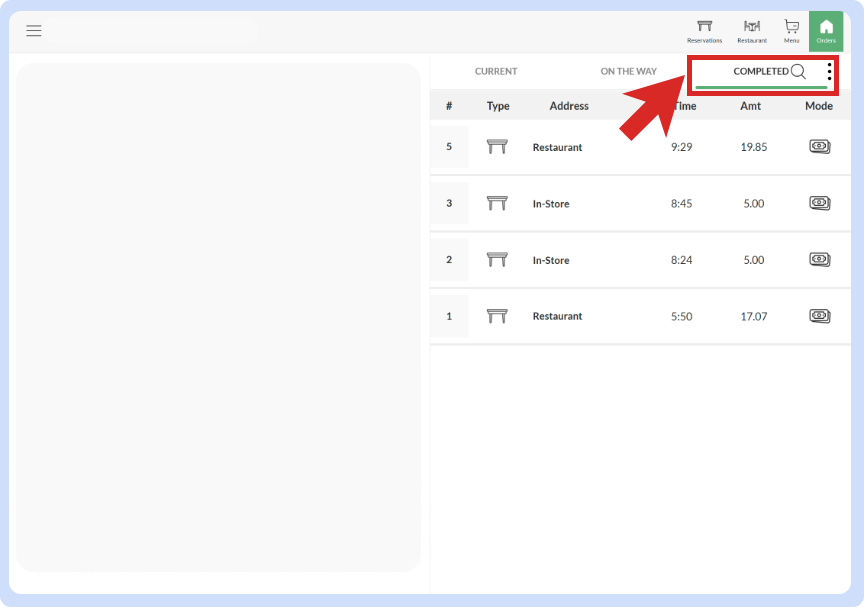This screenshot has width=864, height=607.
Task: Open the Restaurant section icon
Action: [751, 30]
